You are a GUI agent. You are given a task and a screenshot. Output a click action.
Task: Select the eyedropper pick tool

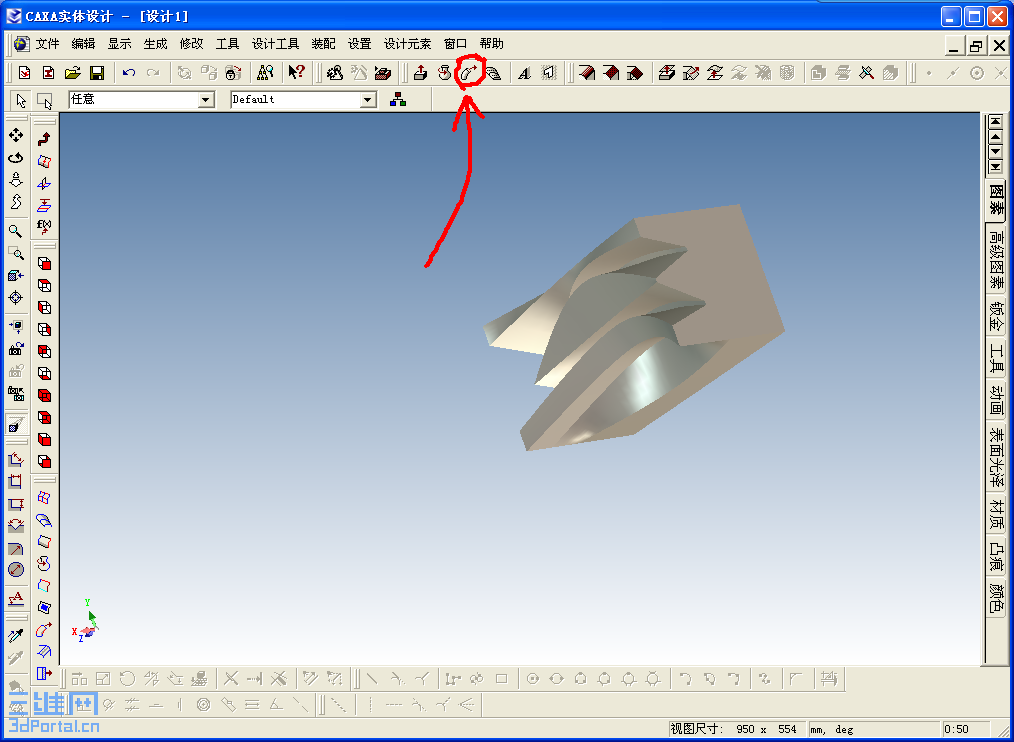pyautogui.click(x=16, y=635)
